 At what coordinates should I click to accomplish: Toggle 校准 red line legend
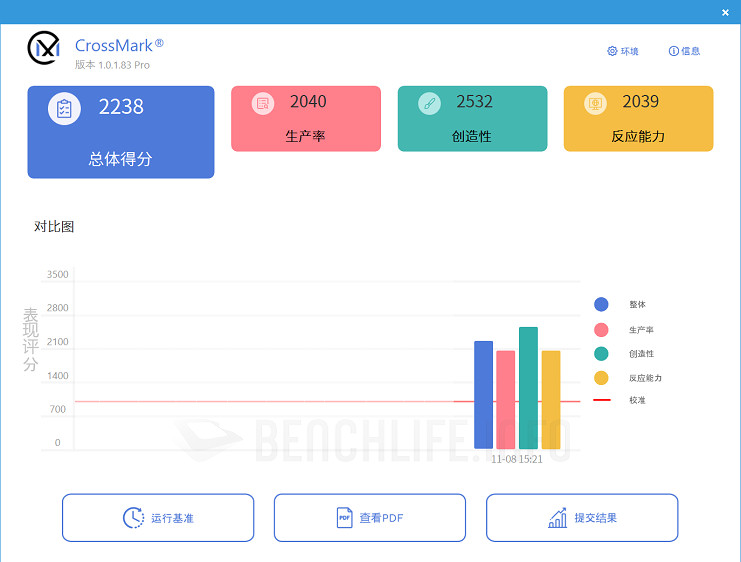[x=601, y=400]
